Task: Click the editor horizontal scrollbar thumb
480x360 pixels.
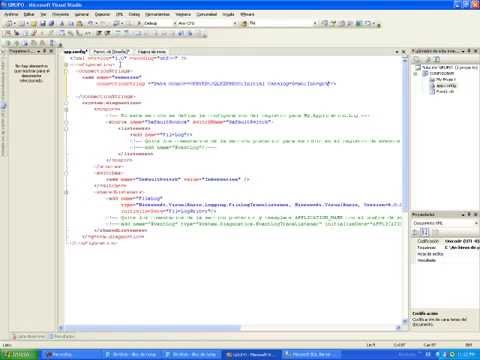Action: [x=152, y=328]
